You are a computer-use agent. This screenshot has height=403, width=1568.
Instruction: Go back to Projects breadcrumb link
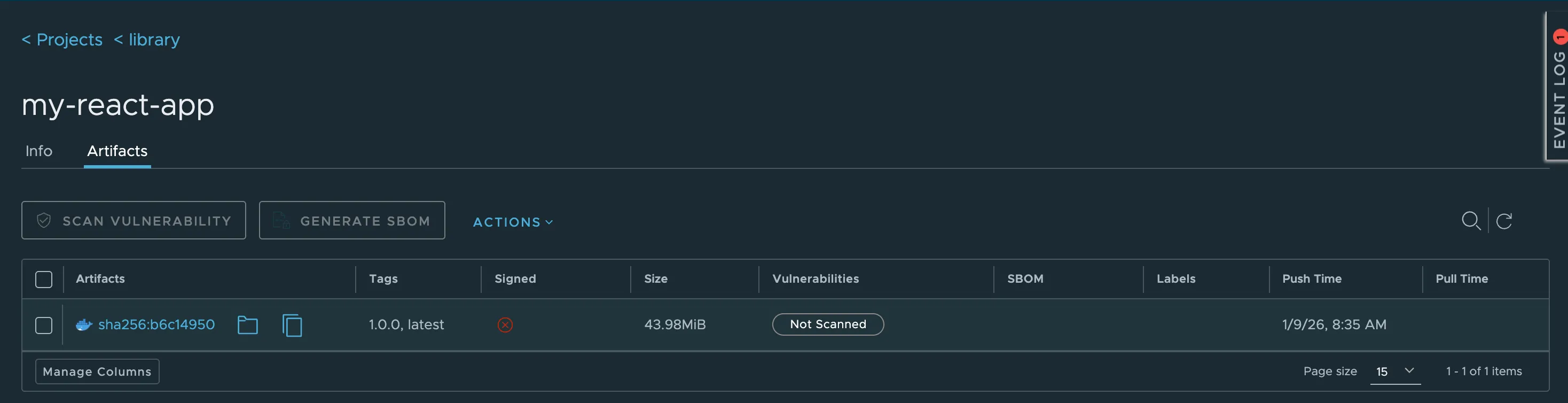pos(62,40)
